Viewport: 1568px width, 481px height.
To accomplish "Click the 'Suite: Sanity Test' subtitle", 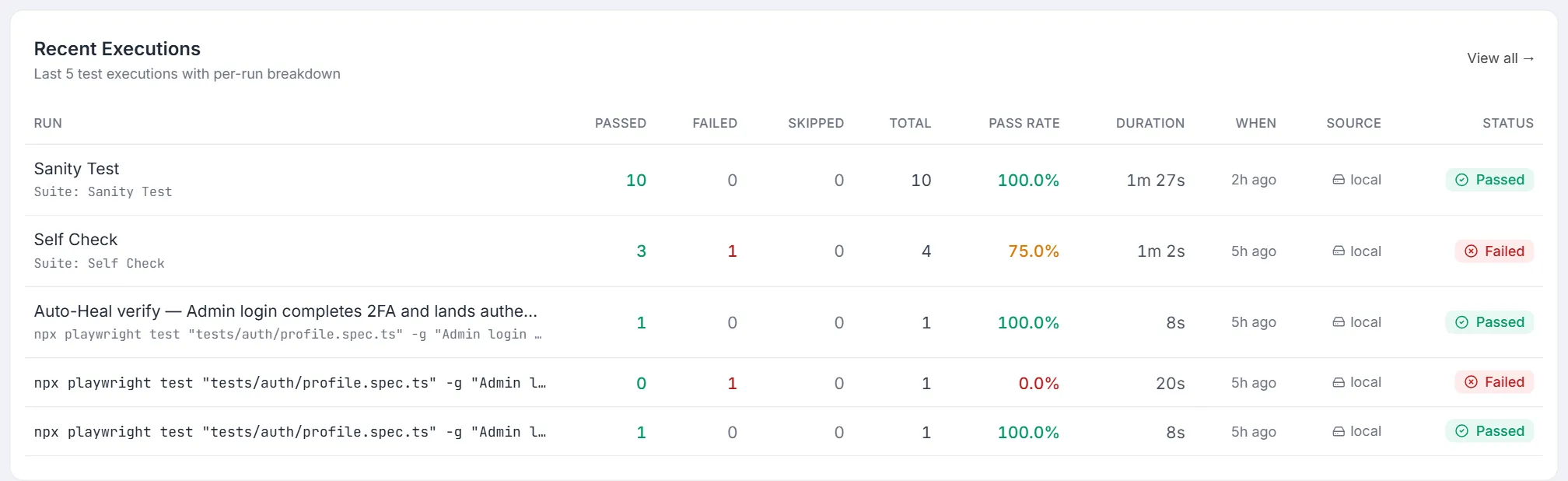I will point(103,192).
